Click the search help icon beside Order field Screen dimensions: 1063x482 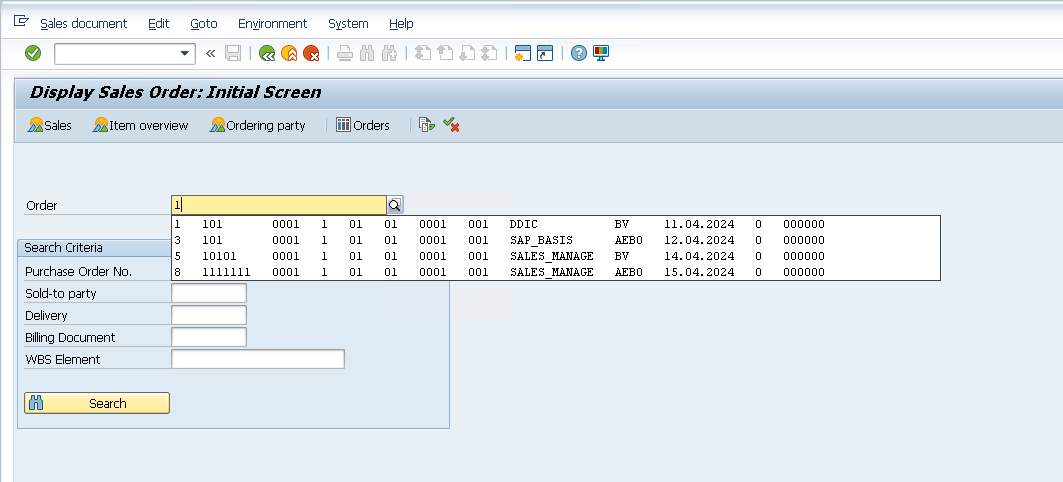(395, 205)
